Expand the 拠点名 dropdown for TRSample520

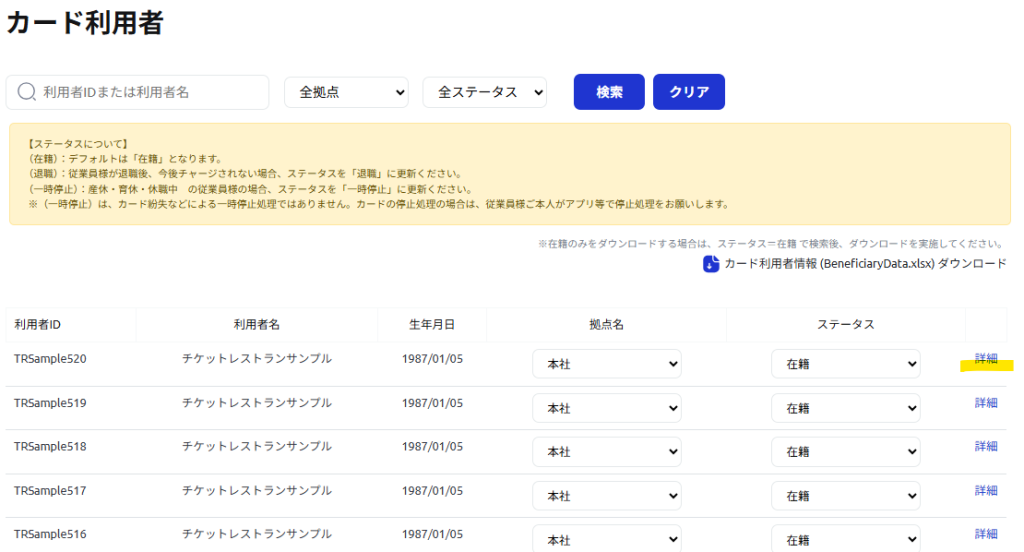[x=606, y=365]
